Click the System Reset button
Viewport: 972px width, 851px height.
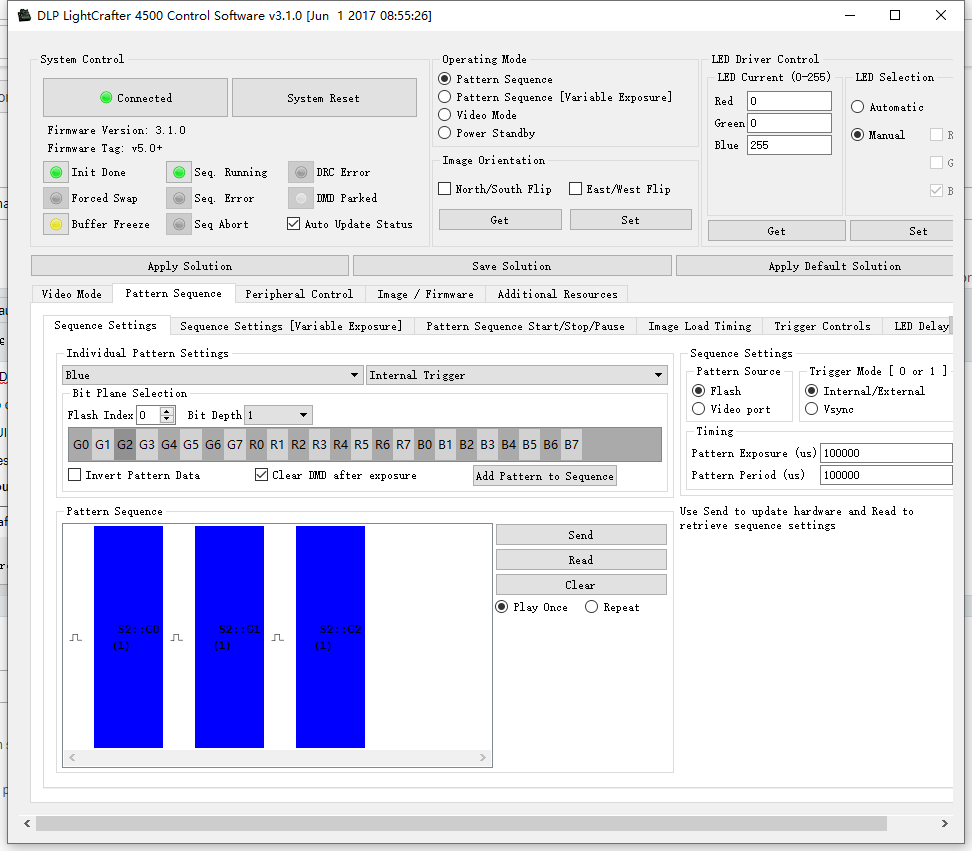tap(324, 98)
